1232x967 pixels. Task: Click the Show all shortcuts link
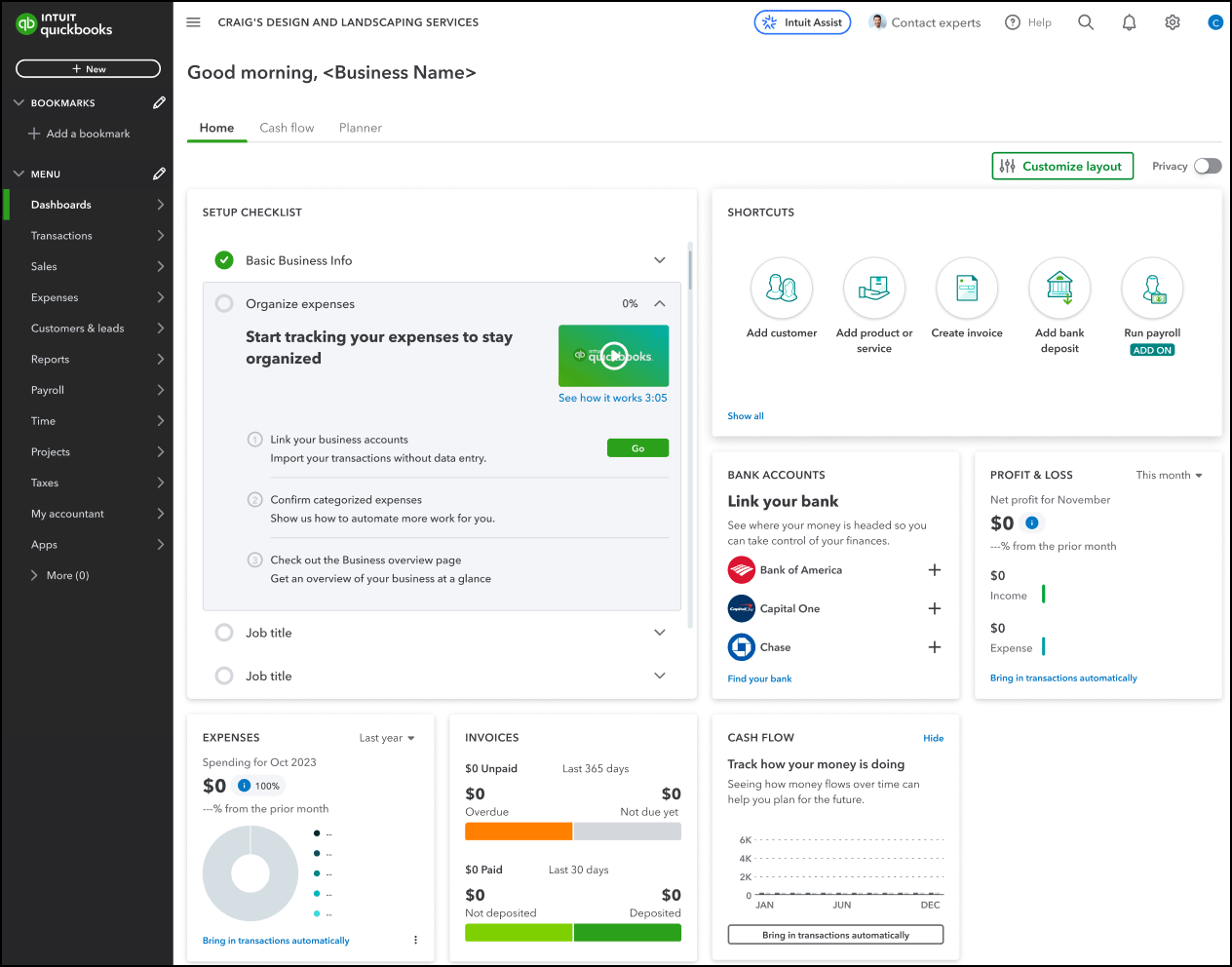click(746, 416)
